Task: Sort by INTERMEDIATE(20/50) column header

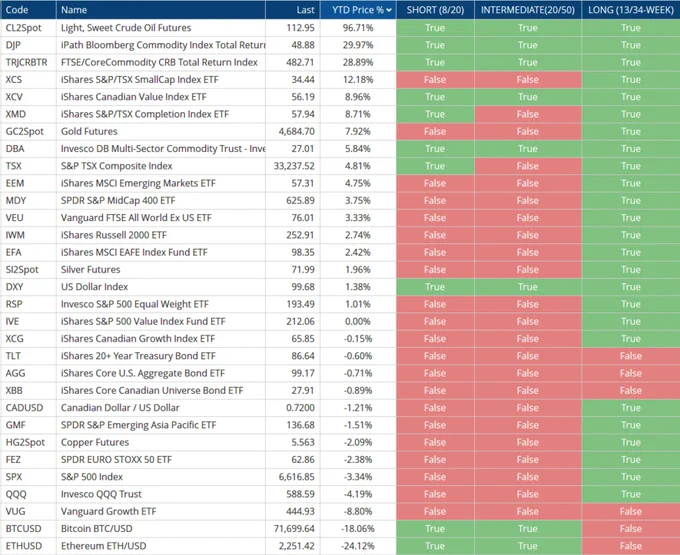Action: tap(527, 10)
